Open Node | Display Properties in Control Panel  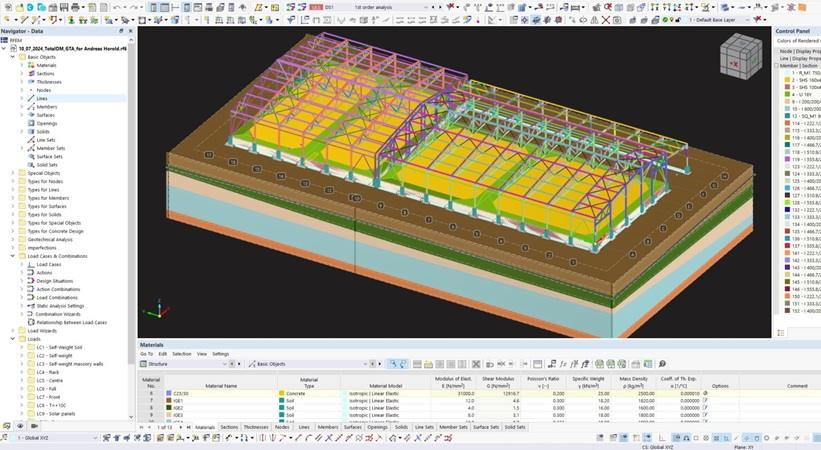pyautogui.click(x=800, y=51)
